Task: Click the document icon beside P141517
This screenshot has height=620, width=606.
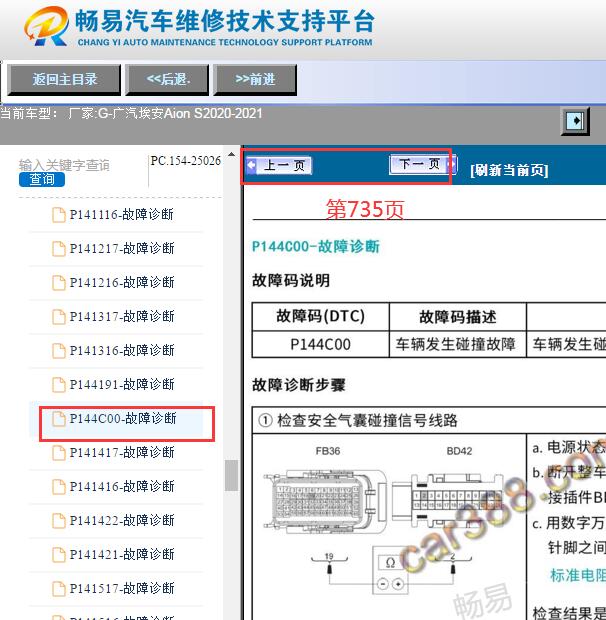Action: pos(59,589)
